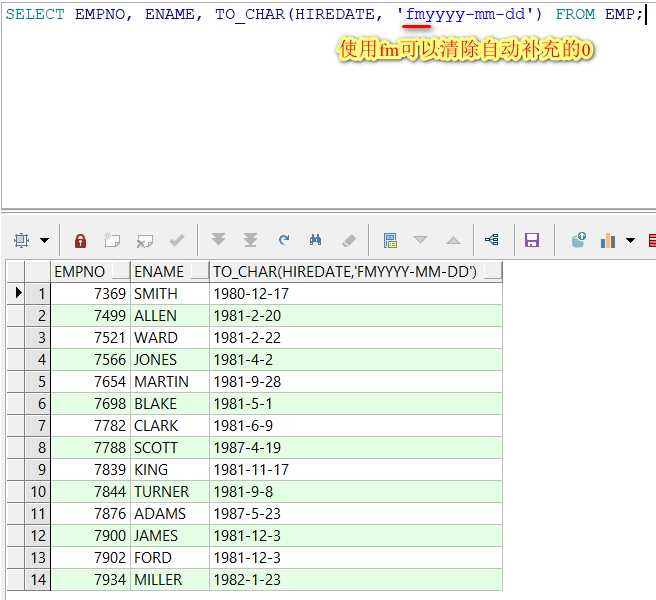Click the red lock edit-data icon
656x600 pixels.
80,241
